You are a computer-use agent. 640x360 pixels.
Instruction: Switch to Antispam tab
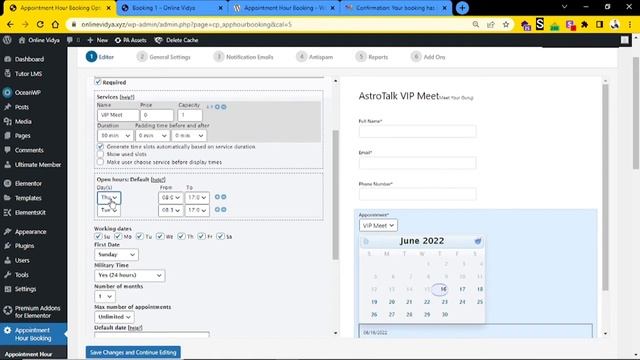(x=315, y=57)
